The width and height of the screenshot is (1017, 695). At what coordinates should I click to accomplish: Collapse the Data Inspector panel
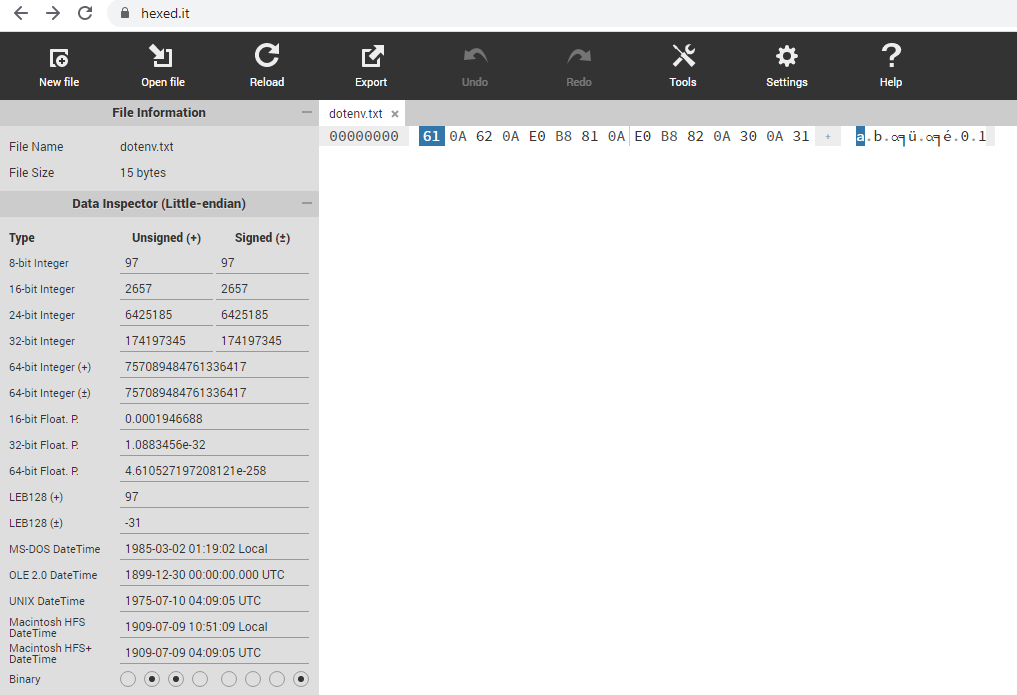coord(307,204)
